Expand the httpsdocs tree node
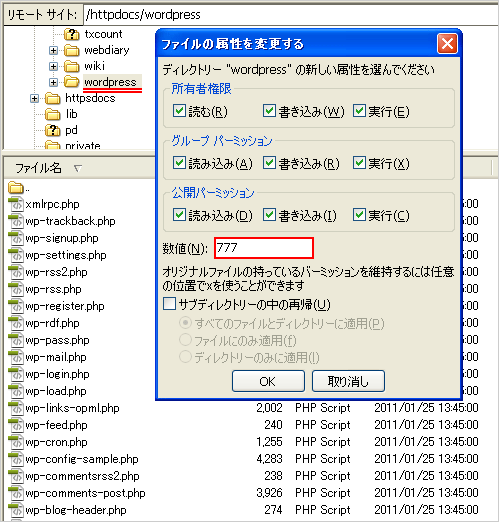Viewport: 499px width, 522px height. pos(34,98)
